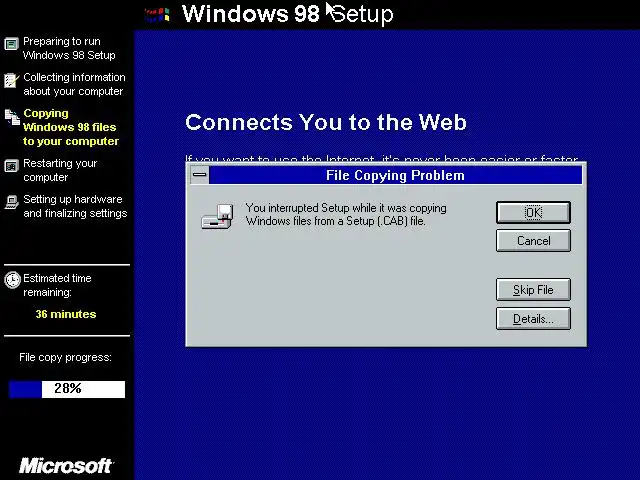Click the Copying Windows 98 files icon
The height and width of the screenshot is (480, 640).
pyautogui.click(x=12, y=117)
